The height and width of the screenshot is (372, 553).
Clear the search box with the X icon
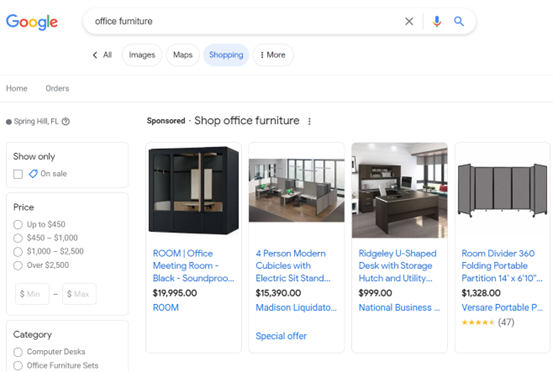pyautogui.click(x=409, y=22)
